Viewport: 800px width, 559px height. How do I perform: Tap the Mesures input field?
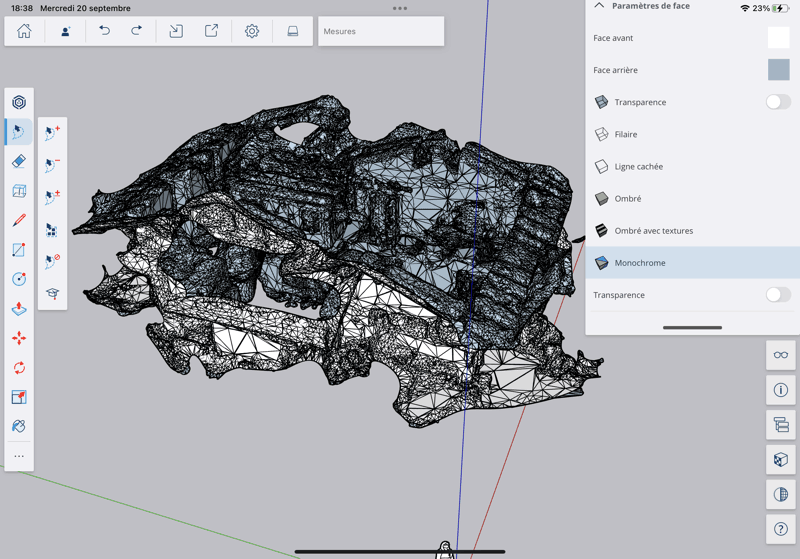click(x=380, y=31)
